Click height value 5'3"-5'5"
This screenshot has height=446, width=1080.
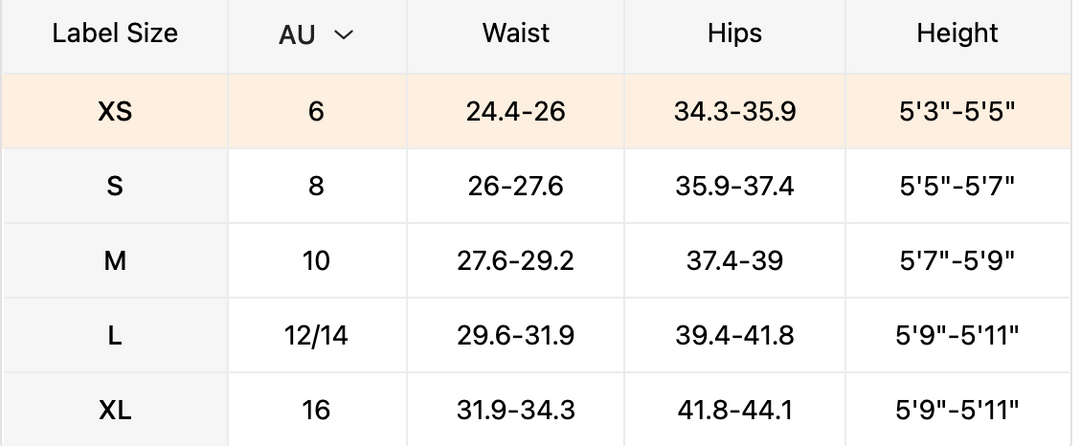[x=957, y=111]
